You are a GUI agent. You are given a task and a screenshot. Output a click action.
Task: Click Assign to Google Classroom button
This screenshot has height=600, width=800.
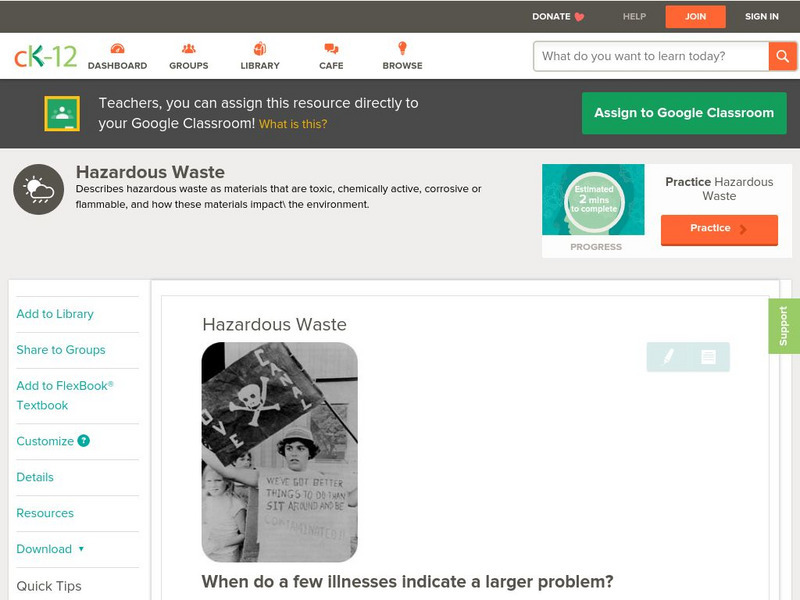click(x=684, y=113)
